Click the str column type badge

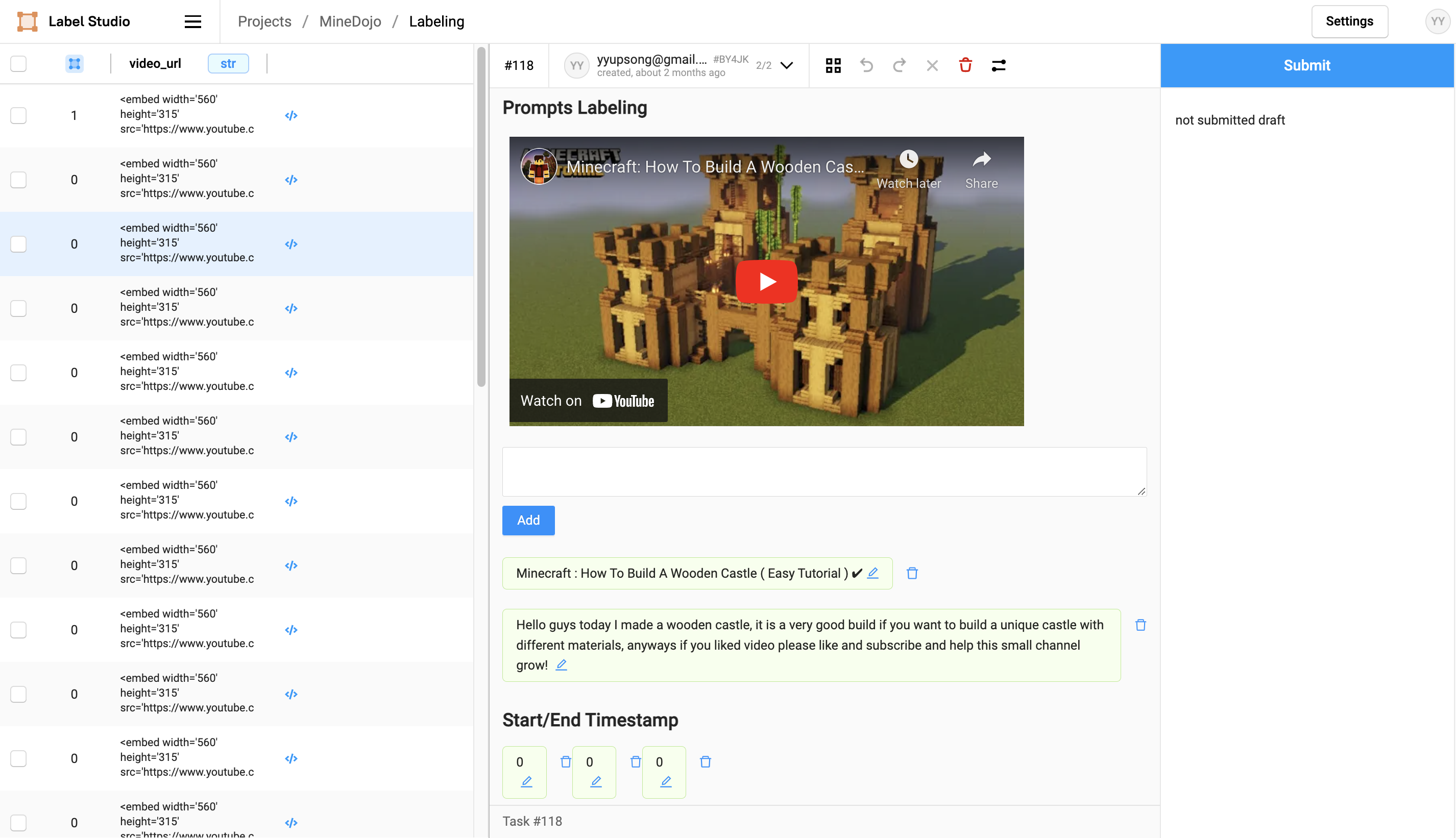[x=228, y=63]
